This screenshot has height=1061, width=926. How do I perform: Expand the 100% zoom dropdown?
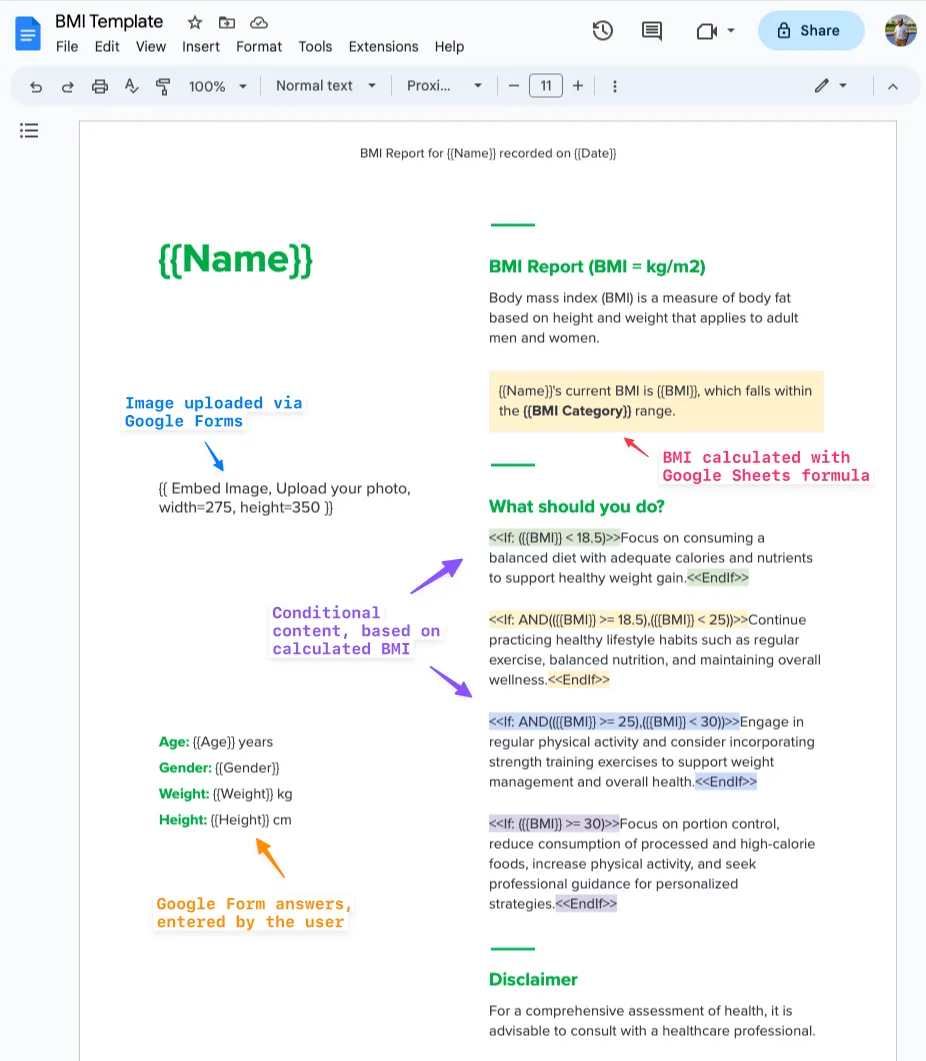click(217, 87)
